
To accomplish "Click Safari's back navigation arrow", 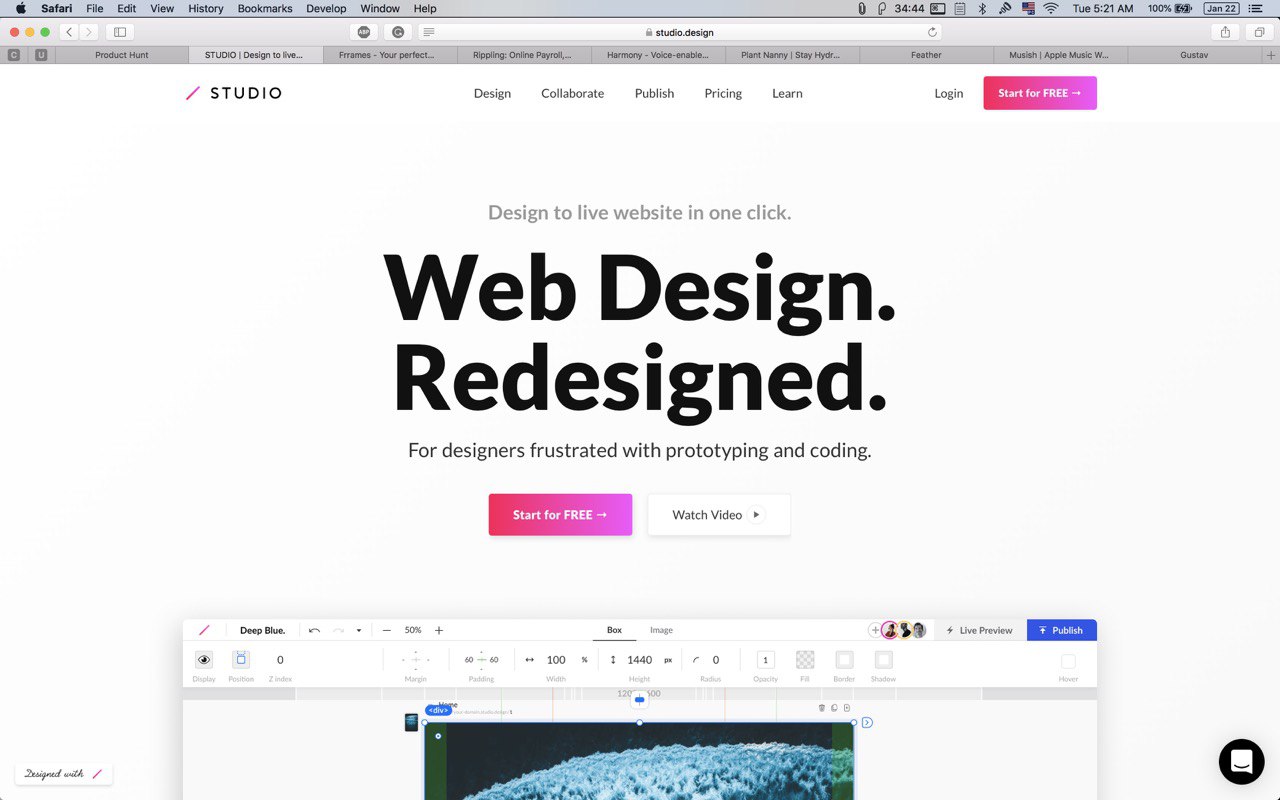I will [x=69, y=32].
